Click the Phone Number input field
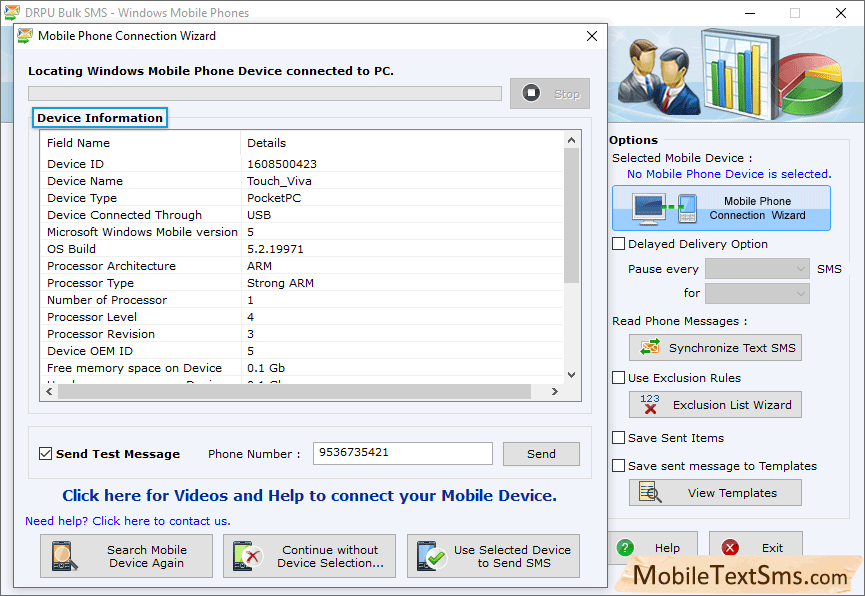The width and height of the screenshot is (865, 596). (403, 453)
